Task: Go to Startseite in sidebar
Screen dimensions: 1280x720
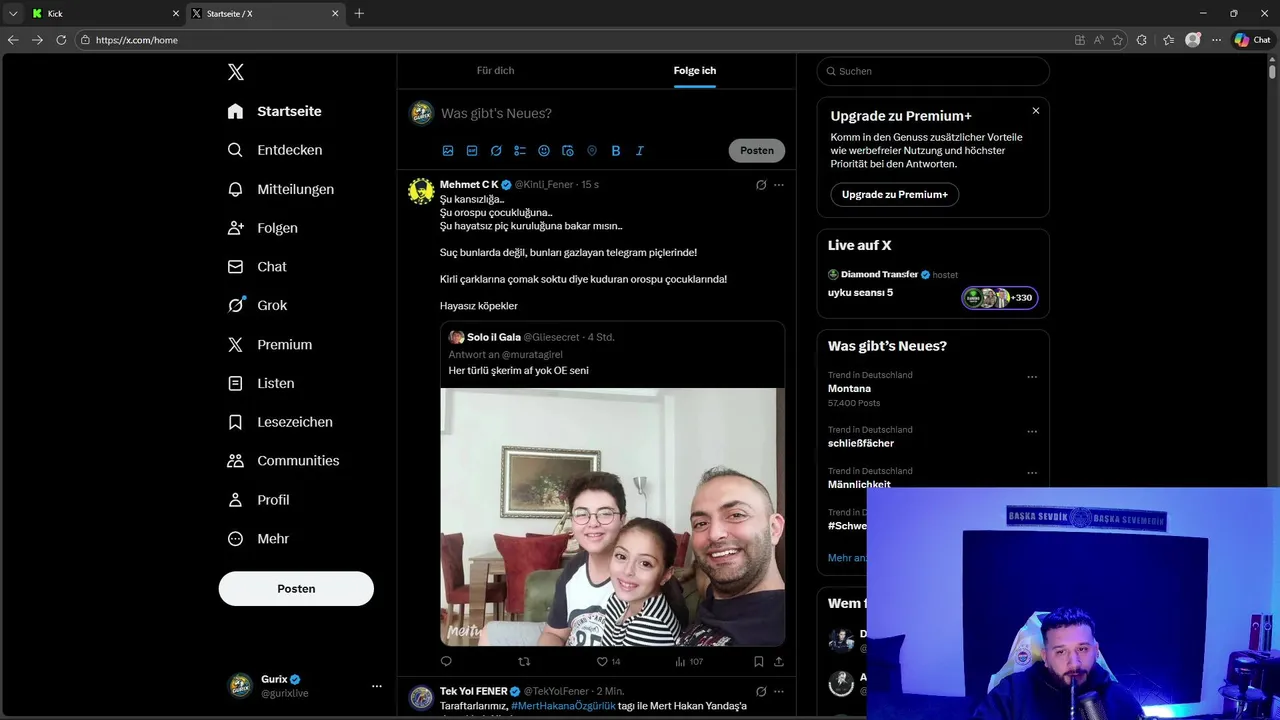Action: (274, 111)
